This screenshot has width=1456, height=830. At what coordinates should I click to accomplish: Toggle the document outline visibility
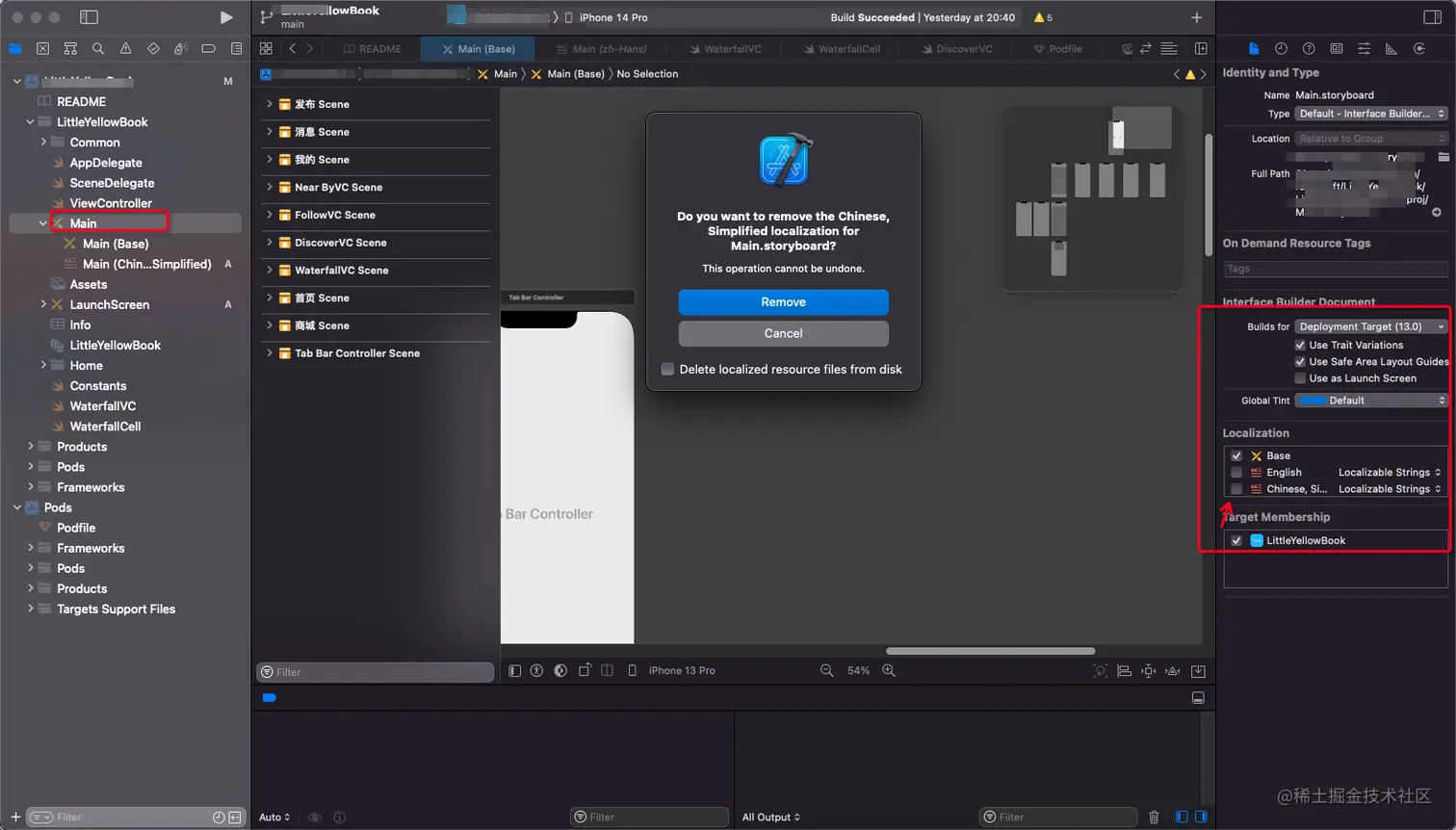(x=515, y=670)
